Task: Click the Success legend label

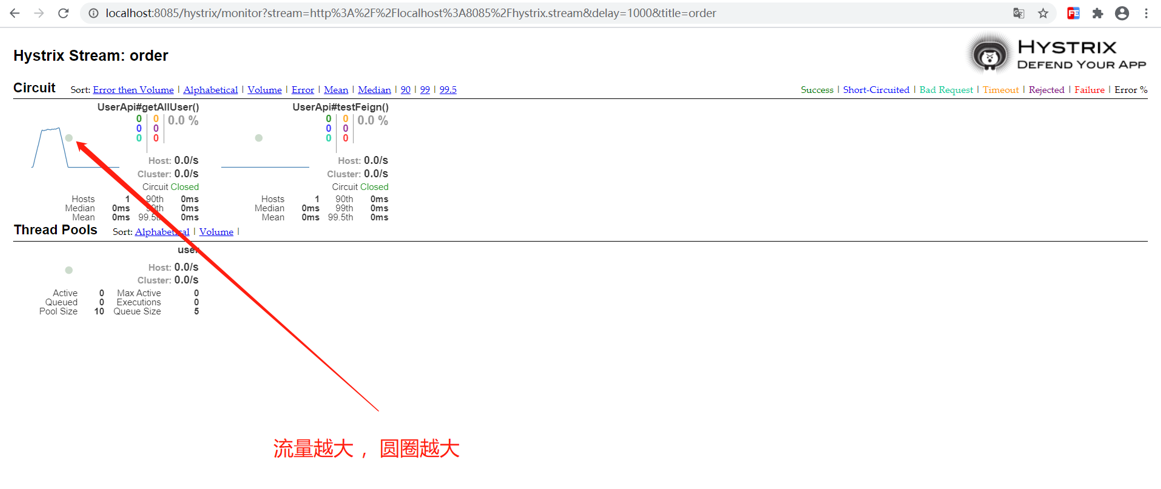Action: [817, 90]
